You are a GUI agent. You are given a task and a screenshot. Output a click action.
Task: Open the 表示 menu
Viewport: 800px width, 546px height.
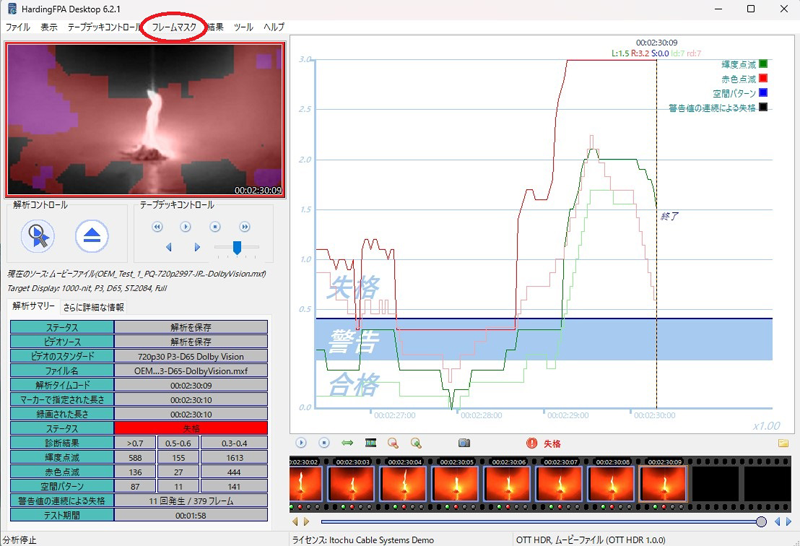[49, 27]
